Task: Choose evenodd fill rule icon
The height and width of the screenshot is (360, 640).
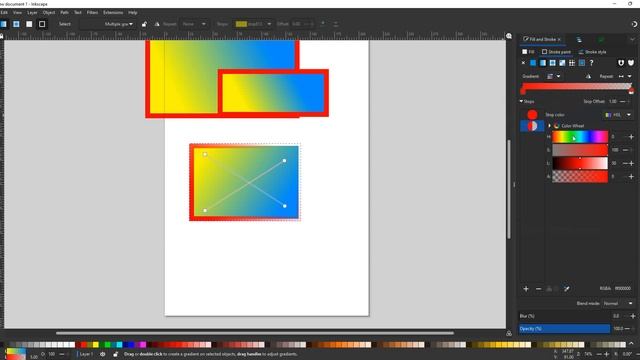Action: [621, 63]
